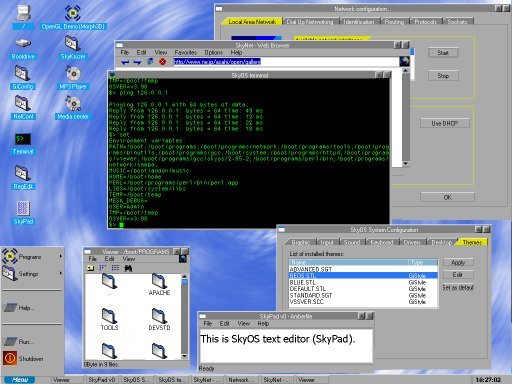The image size is (512, 384).
Task: Expand the Settings submenu in start menu
Action: (32, 274)
